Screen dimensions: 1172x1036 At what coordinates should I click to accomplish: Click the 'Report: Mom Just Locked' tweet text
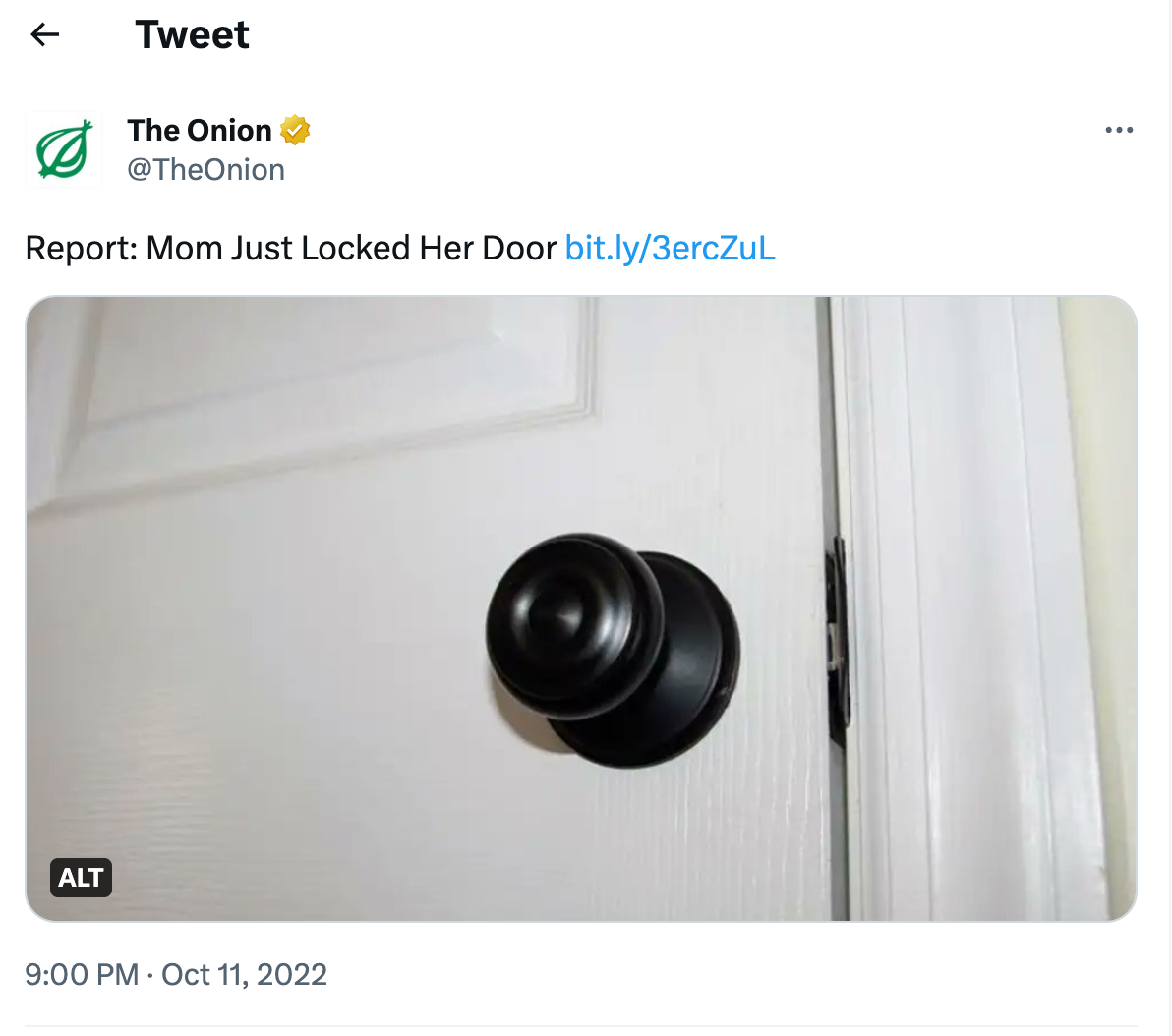tap(291, 248)
